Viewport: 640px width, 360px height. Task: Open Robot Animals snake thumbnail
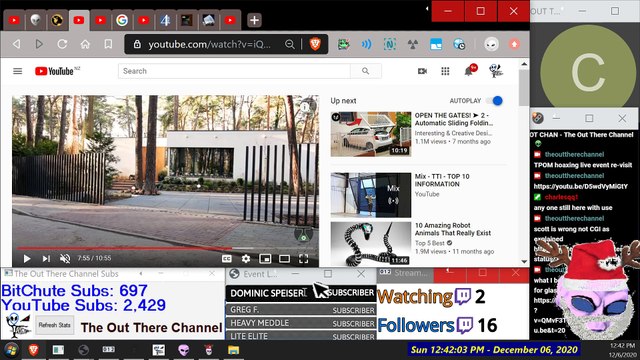click(x=371, y=244)
